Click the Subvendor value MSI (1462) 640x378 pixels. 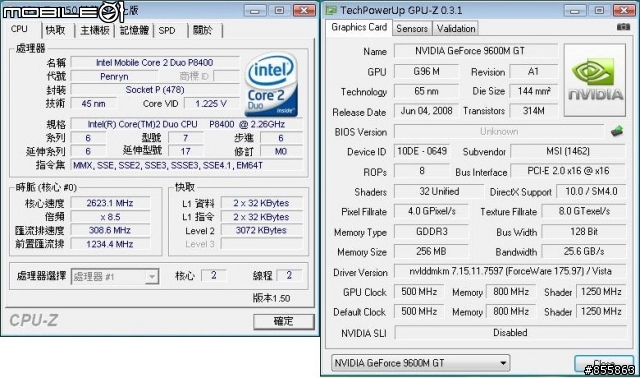tap(568, 151)
